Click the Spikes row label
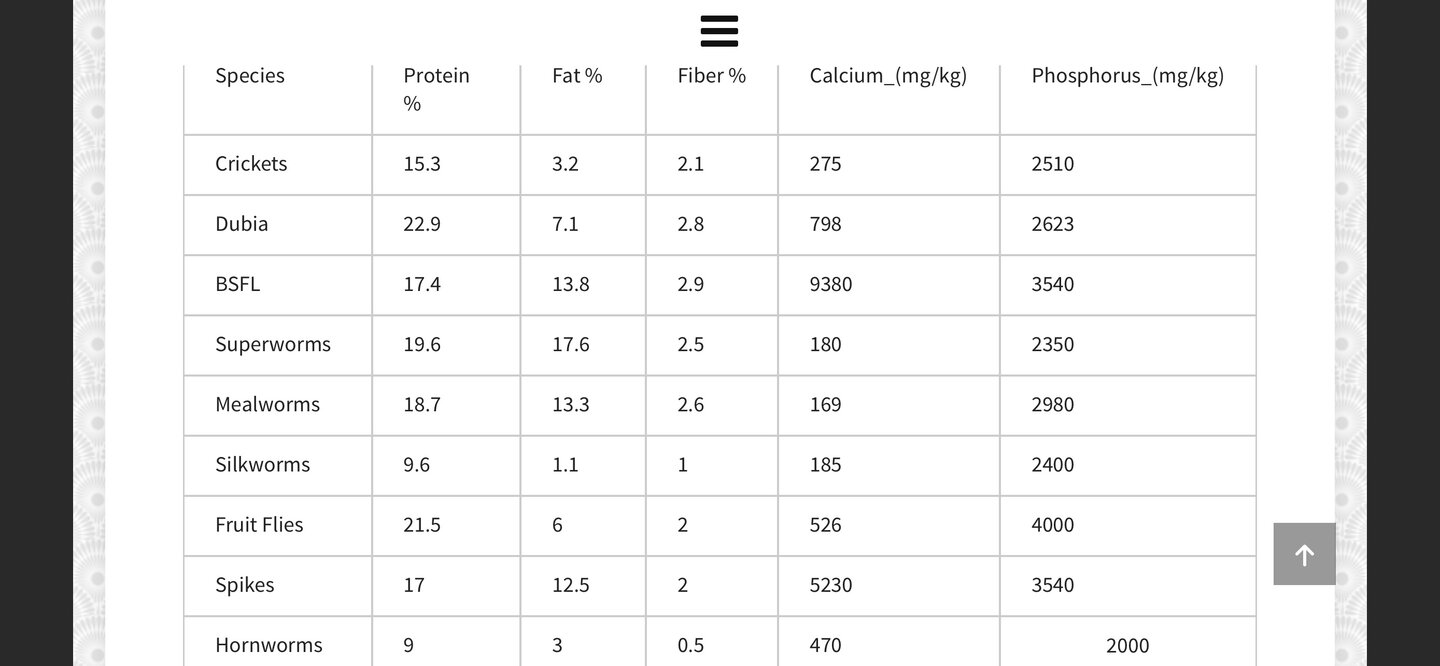Screen dimensions: 1440x666 point(245,584)
